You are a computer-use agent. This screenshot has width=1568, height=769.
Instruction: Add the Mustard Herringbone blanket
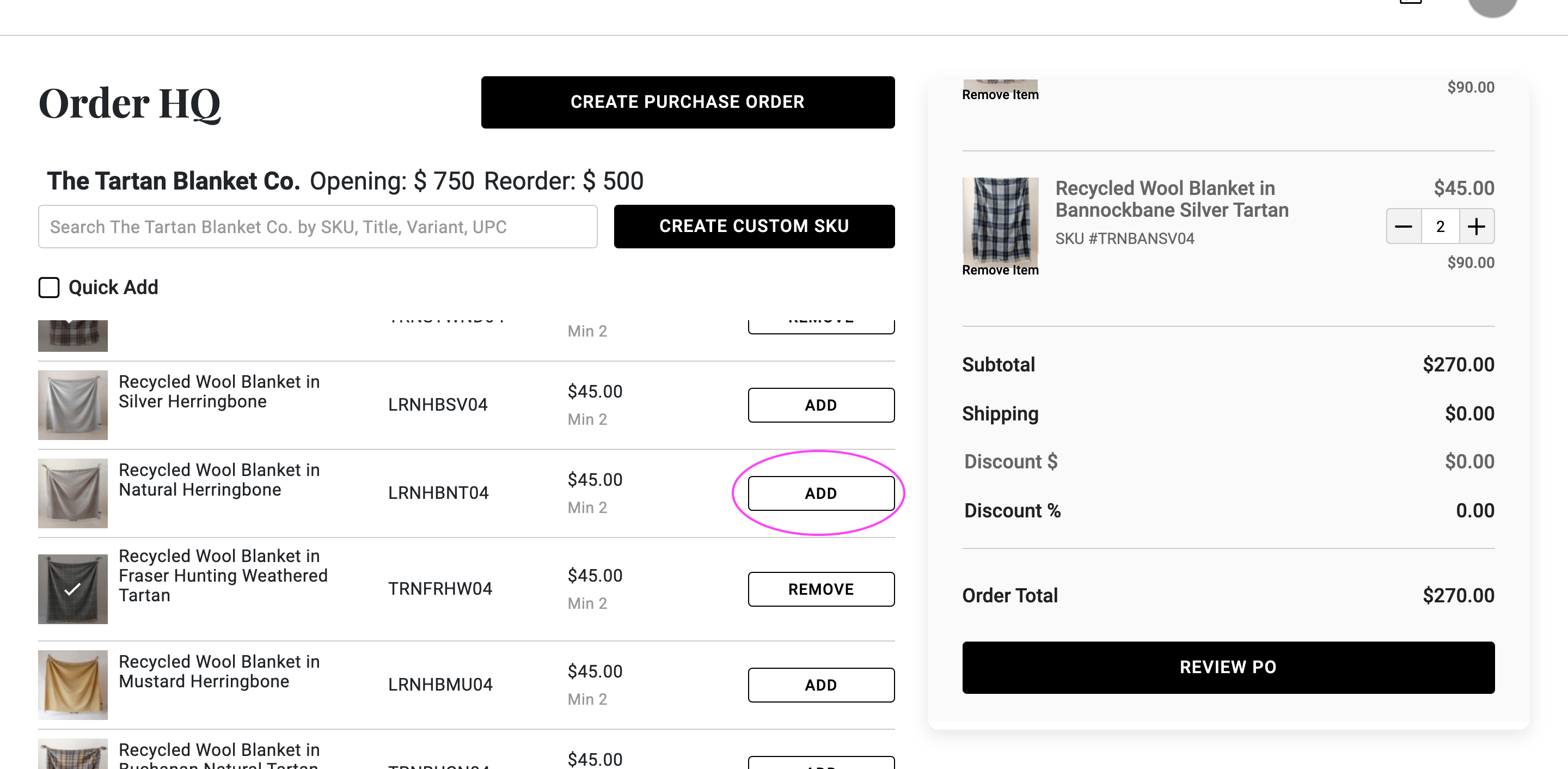tap(820, 685)
